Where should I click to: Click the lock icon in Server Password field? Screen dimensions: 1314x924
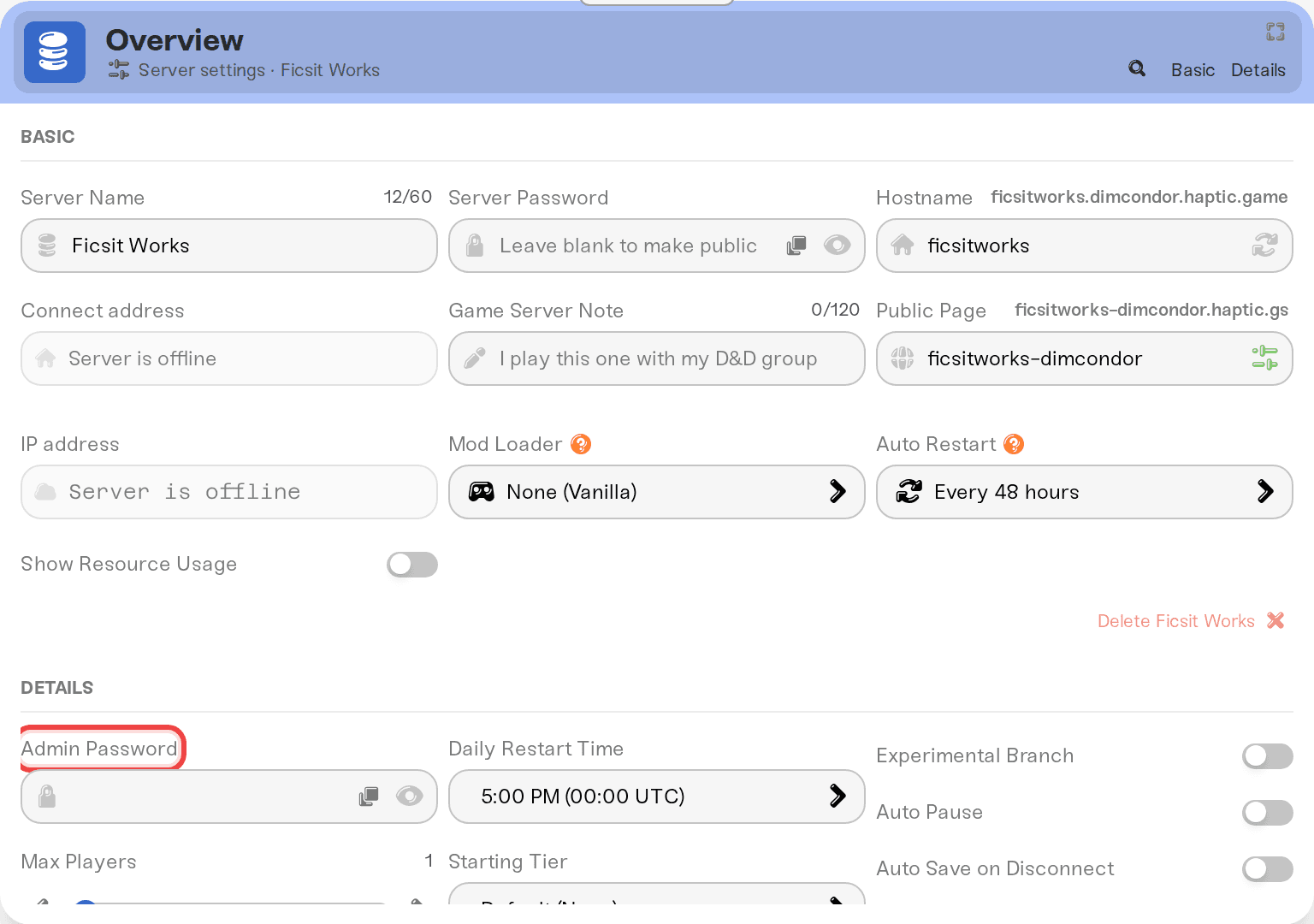point(475,246)
